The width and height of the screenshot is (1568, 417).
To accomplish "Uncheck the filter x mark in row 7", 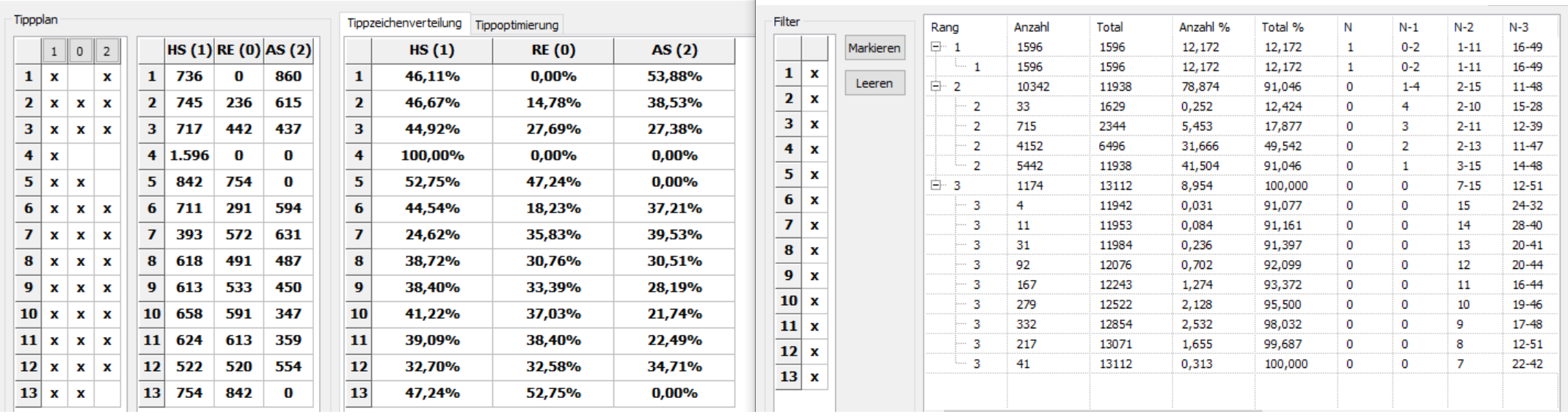I will 814,225.
